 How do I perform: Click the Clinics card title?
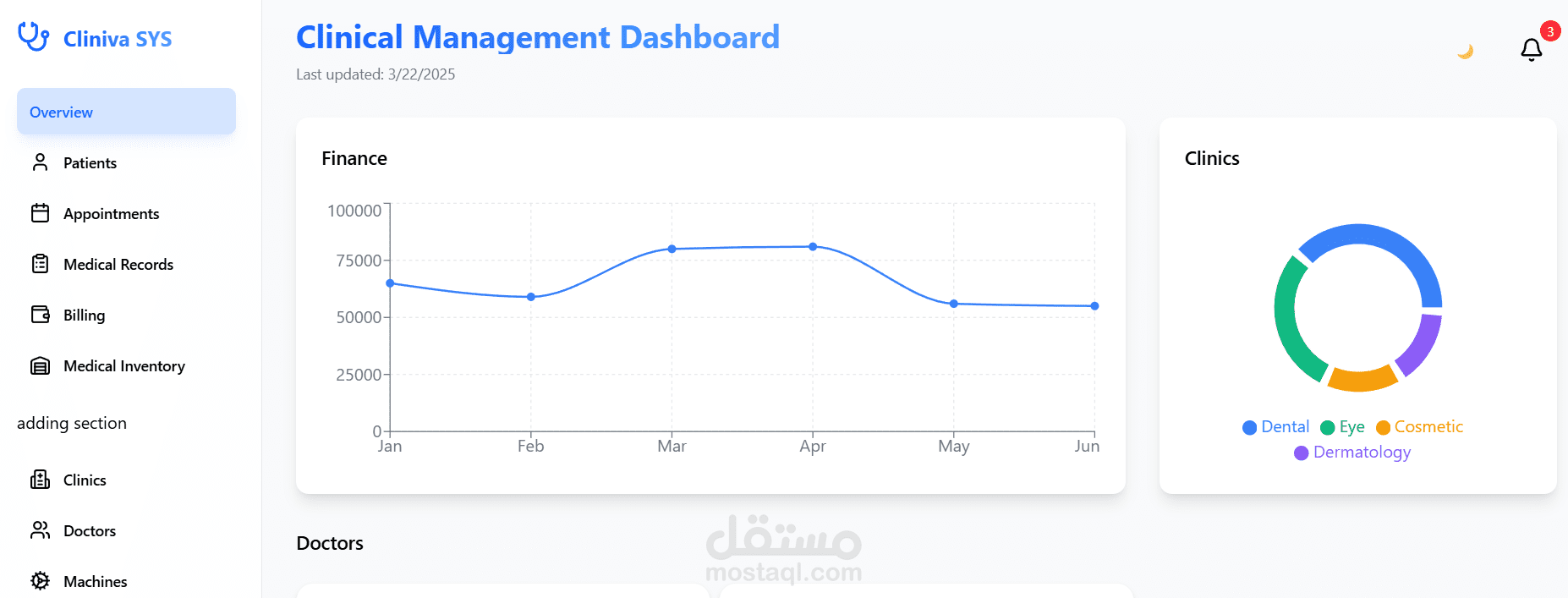[x=1212, y=158]
